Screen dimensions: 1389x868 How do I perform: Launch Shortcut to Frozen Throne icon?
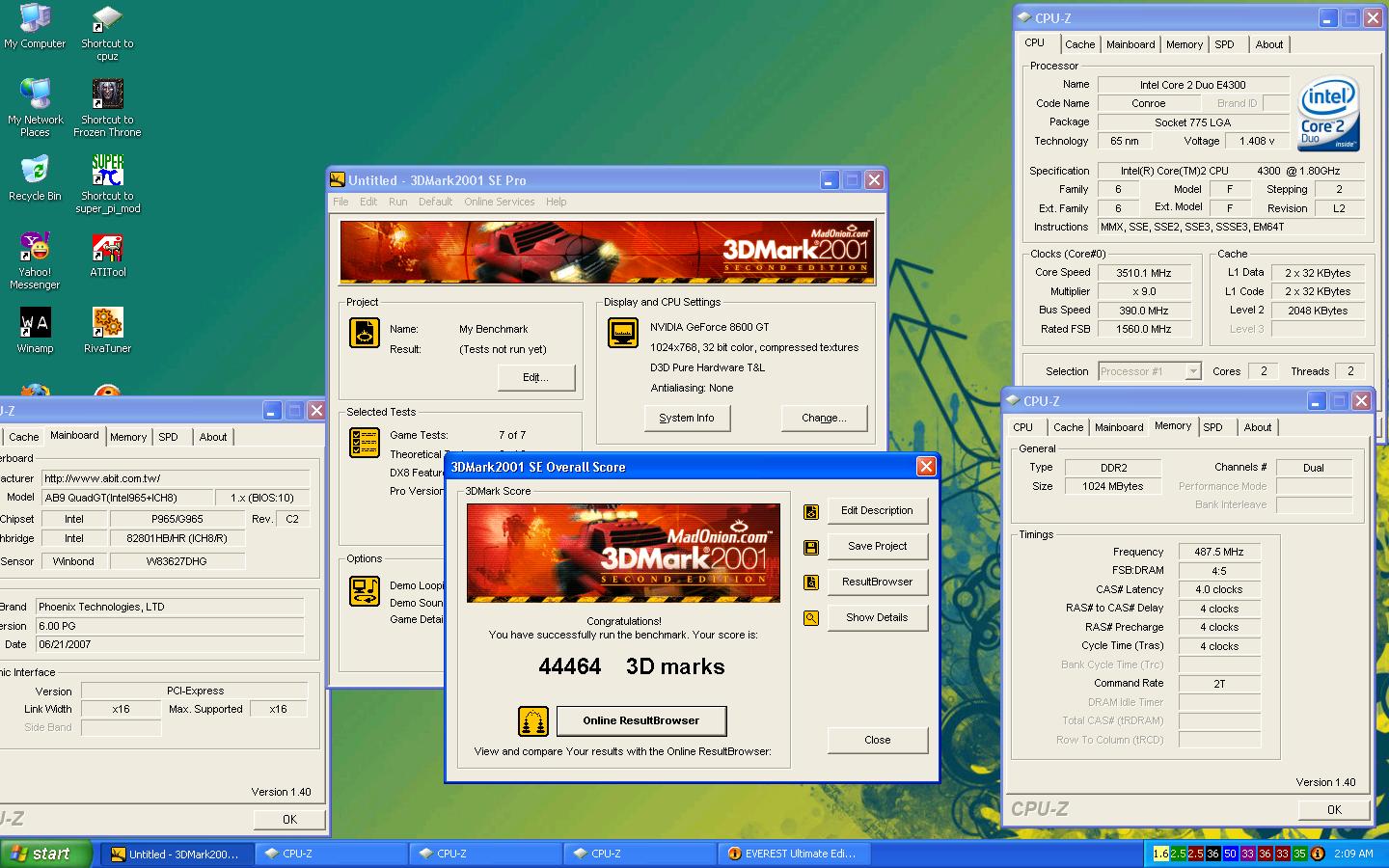(x=107, y=107)
